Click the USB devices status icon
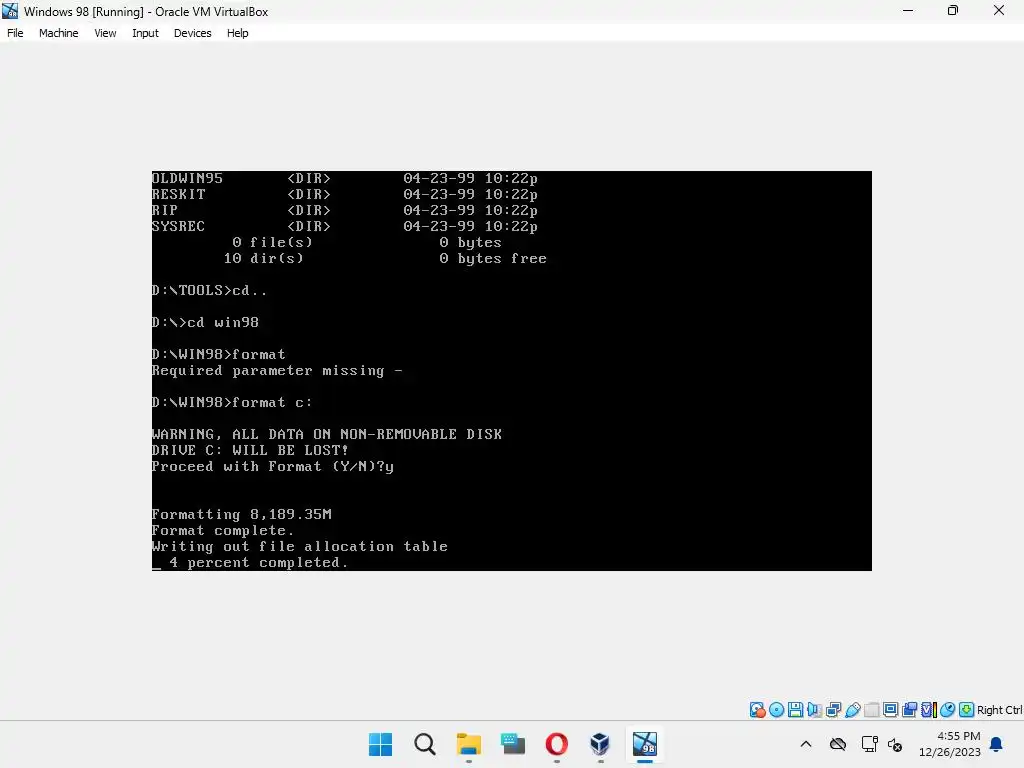Screen dimensions: 1024x768 point(852,710)
